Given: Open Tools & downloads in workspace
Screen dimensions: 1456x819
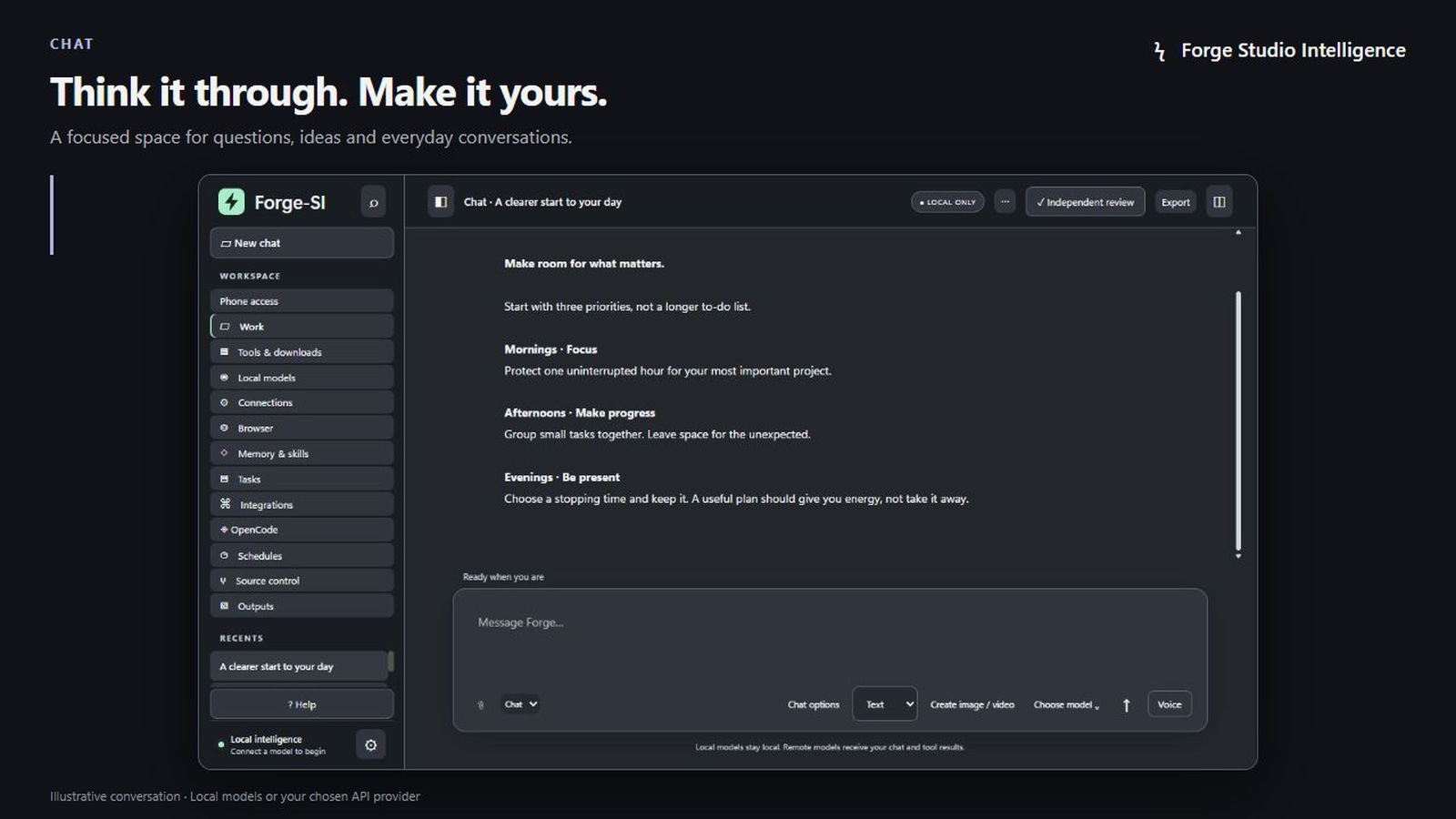Looking at the screenshot, I should point(302,352).
